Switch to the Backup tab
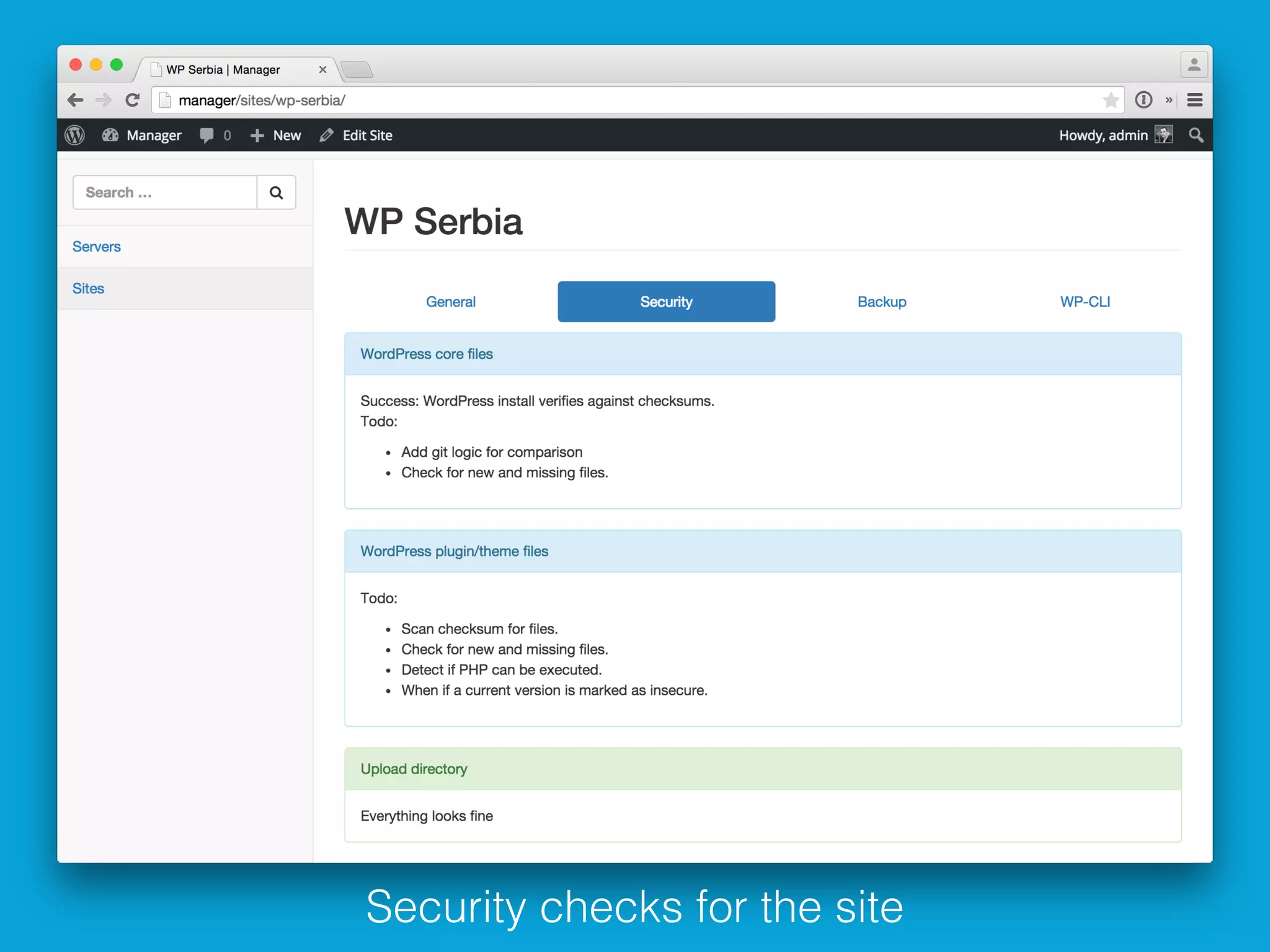Image resolution: width=1270 pixels, height=952 pixels. [x=882, y=302]
